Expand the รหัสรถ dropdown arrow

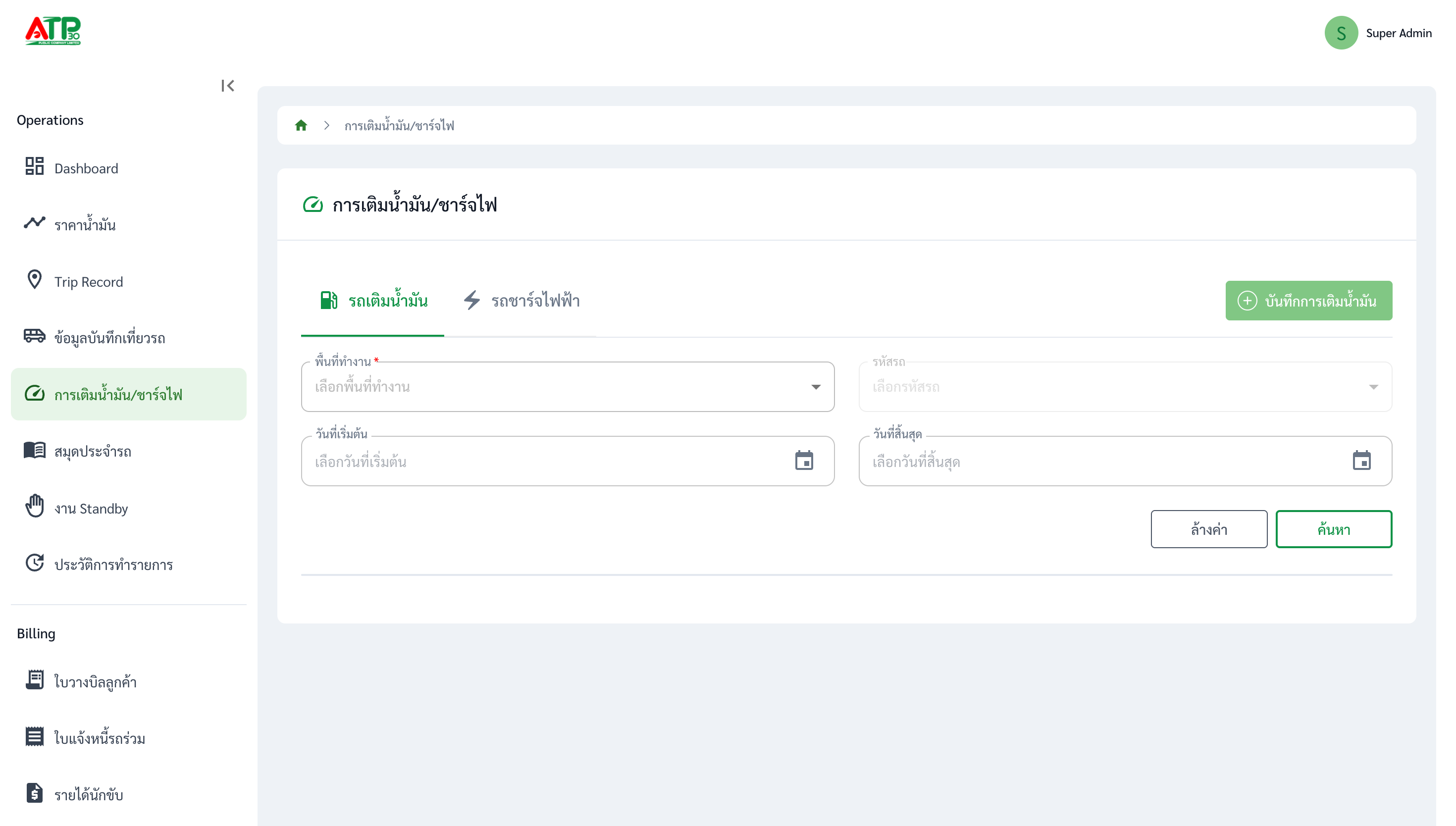coord(1373,387)
